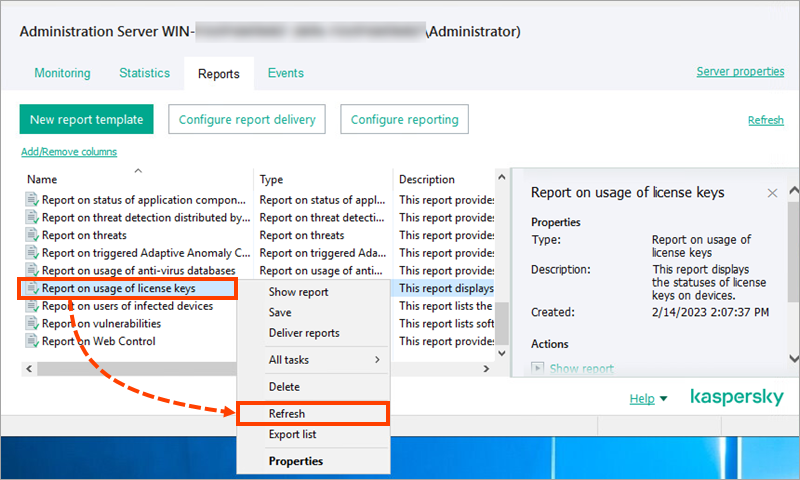Click the horizontal scrollbar left arrow
This screenshot has height=480, width=800.
(x=29, y=369)
